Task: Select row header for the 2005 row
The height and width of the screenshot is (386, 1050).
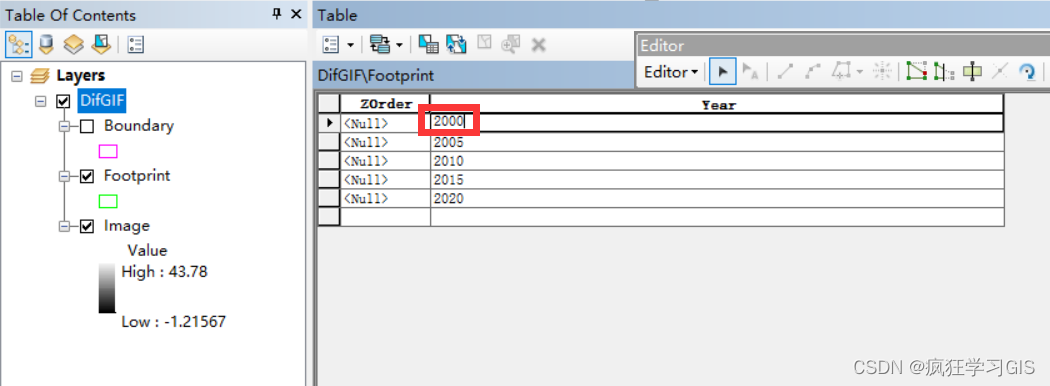Action: 329,142
